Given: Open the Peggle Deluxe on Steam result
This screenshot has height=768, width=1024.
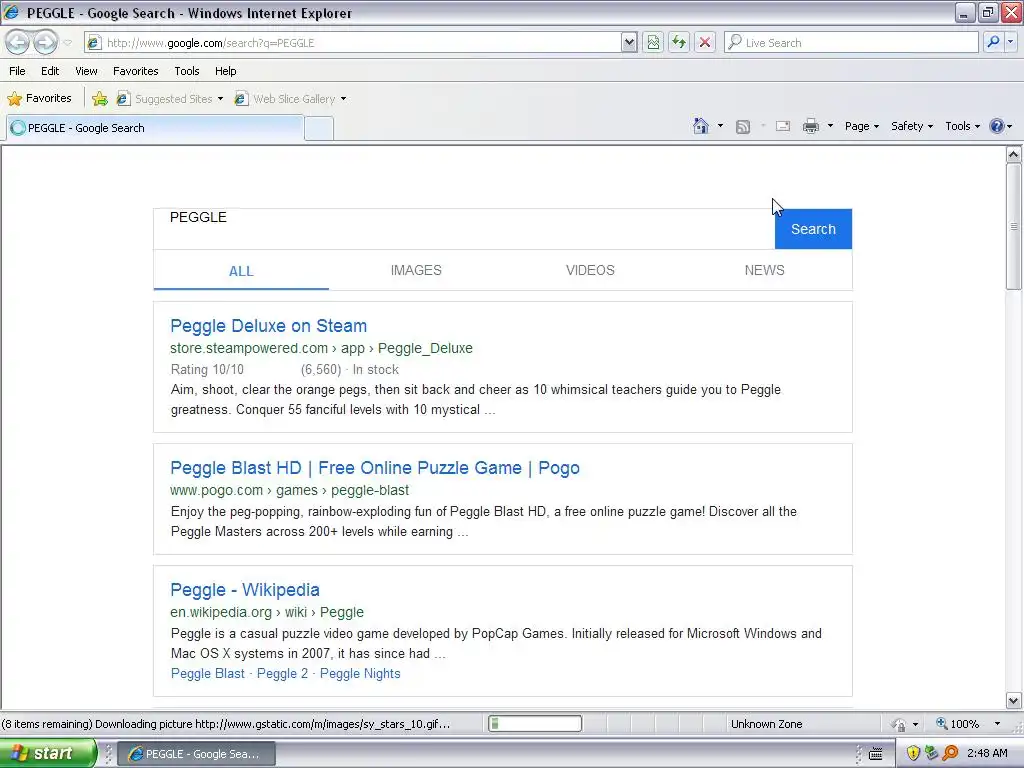Looking at the screenshot, I should click(x=268, y=326).
